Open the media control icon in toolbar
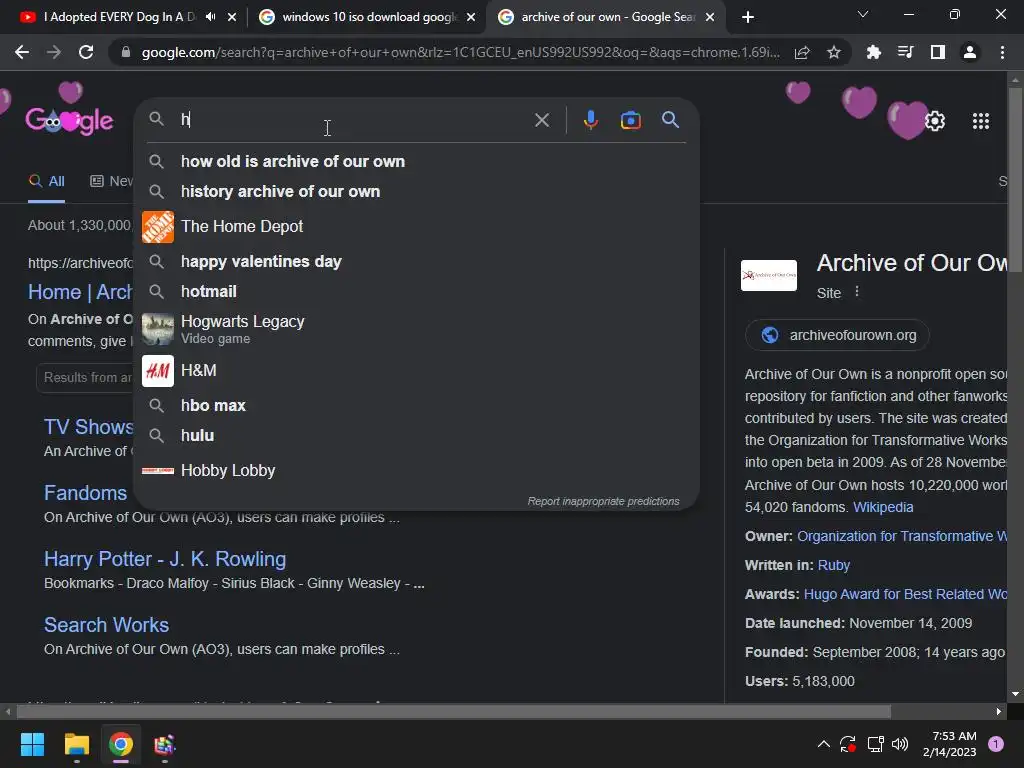 tap(905, 52)
